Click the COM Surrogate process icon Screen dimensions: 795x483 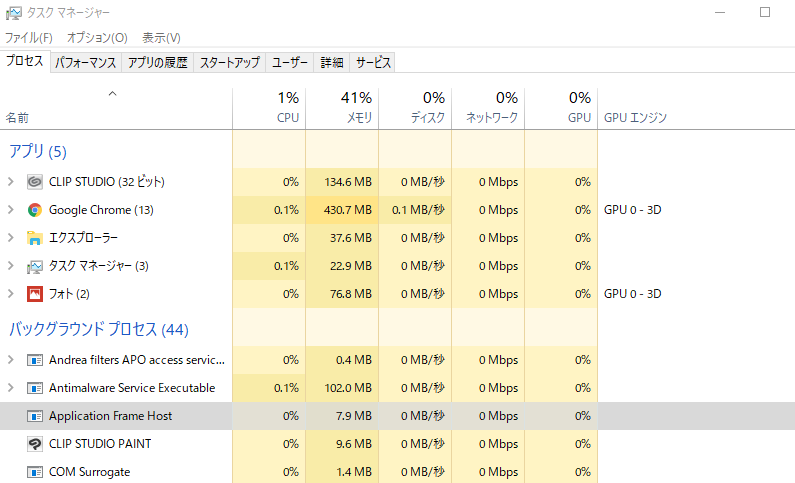tap(34, 472)
